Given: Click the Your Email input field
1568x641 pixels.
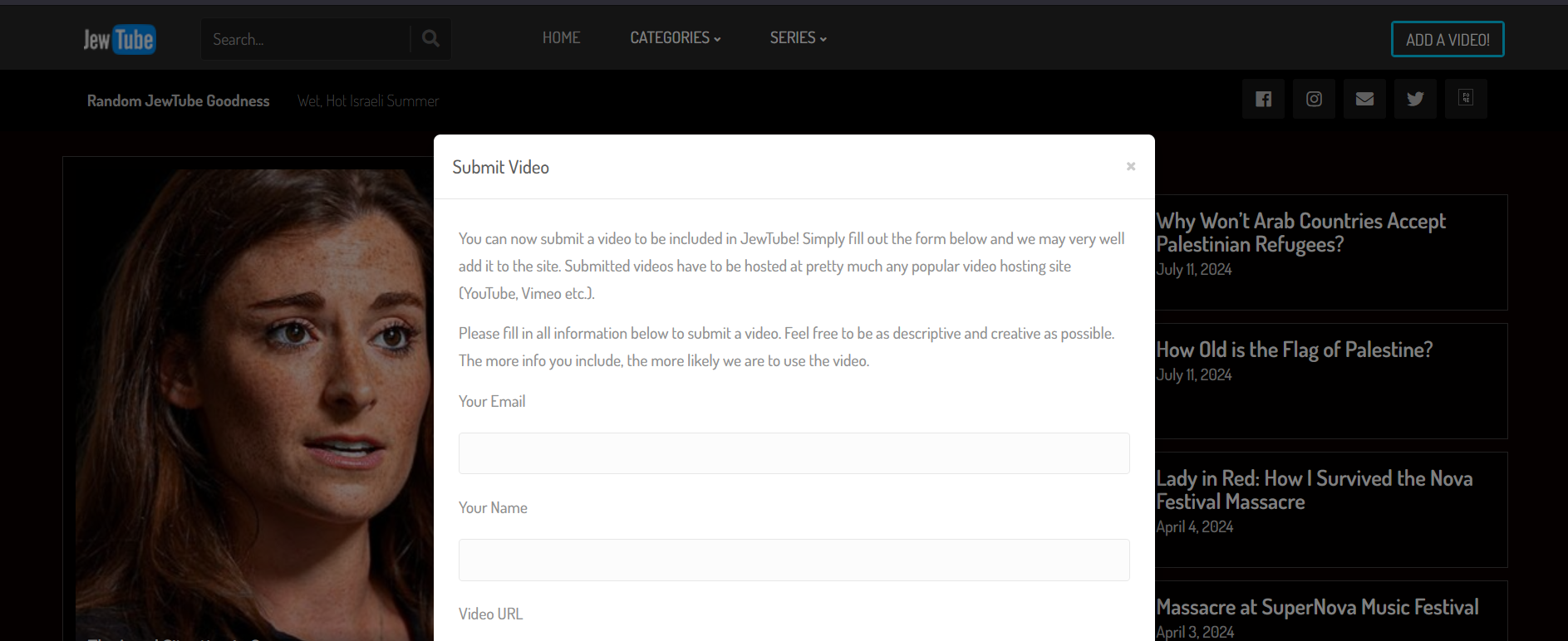Looking at the screenshot, I should pyautogui.click(x=794, y=453).
